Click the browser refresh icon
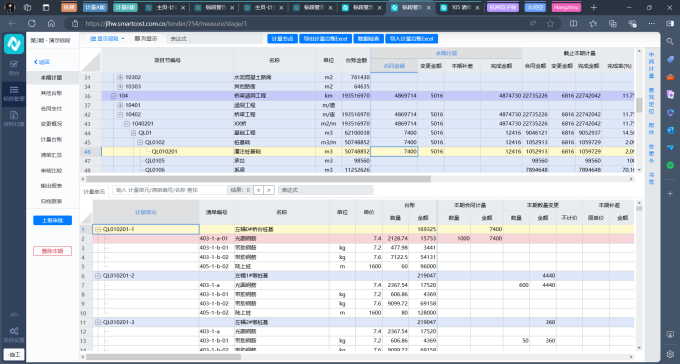The image size is (680, 364). [x=32, y=23]
